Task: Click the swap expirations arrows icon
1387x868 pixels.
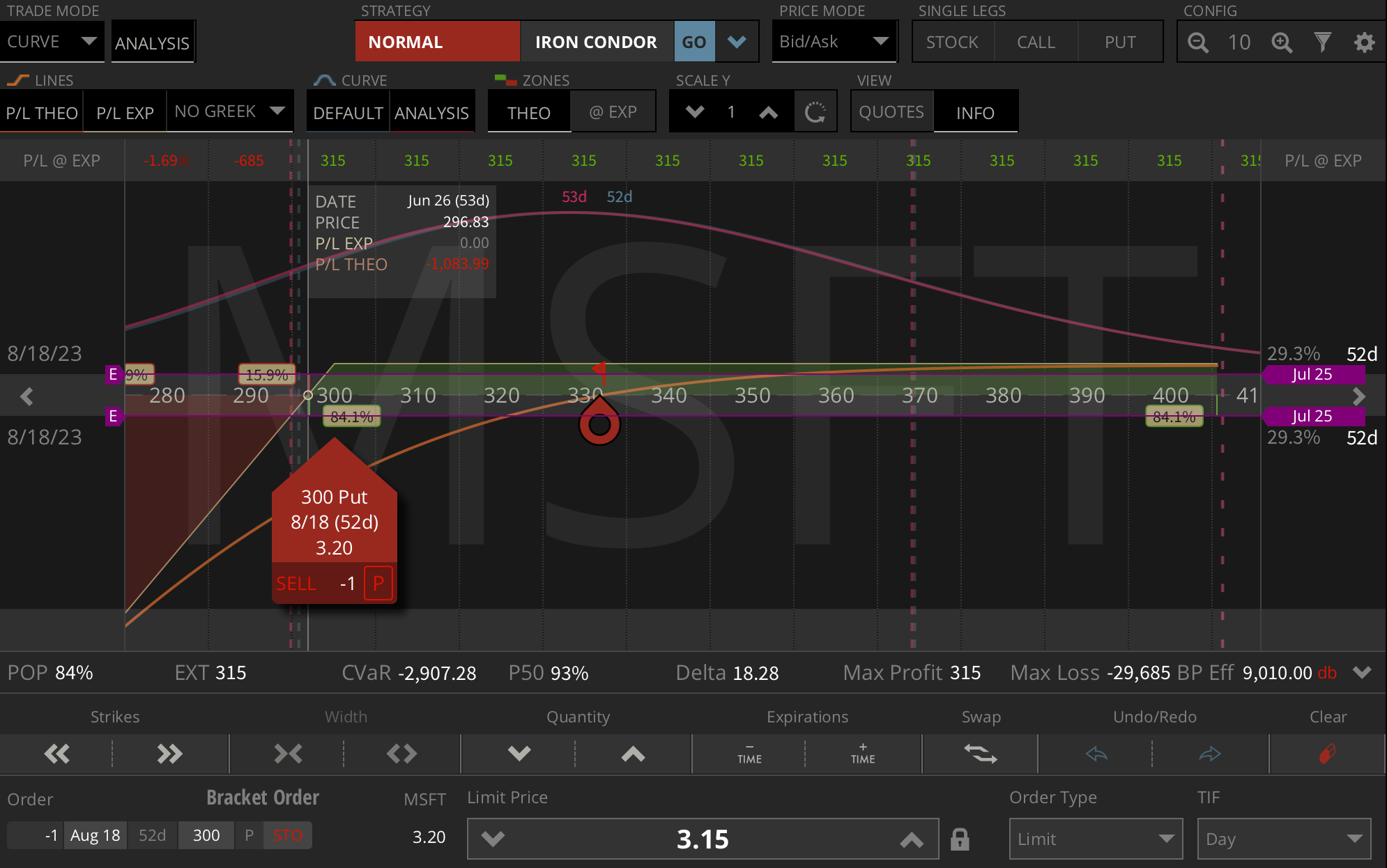Action: (x=980, y=754)
